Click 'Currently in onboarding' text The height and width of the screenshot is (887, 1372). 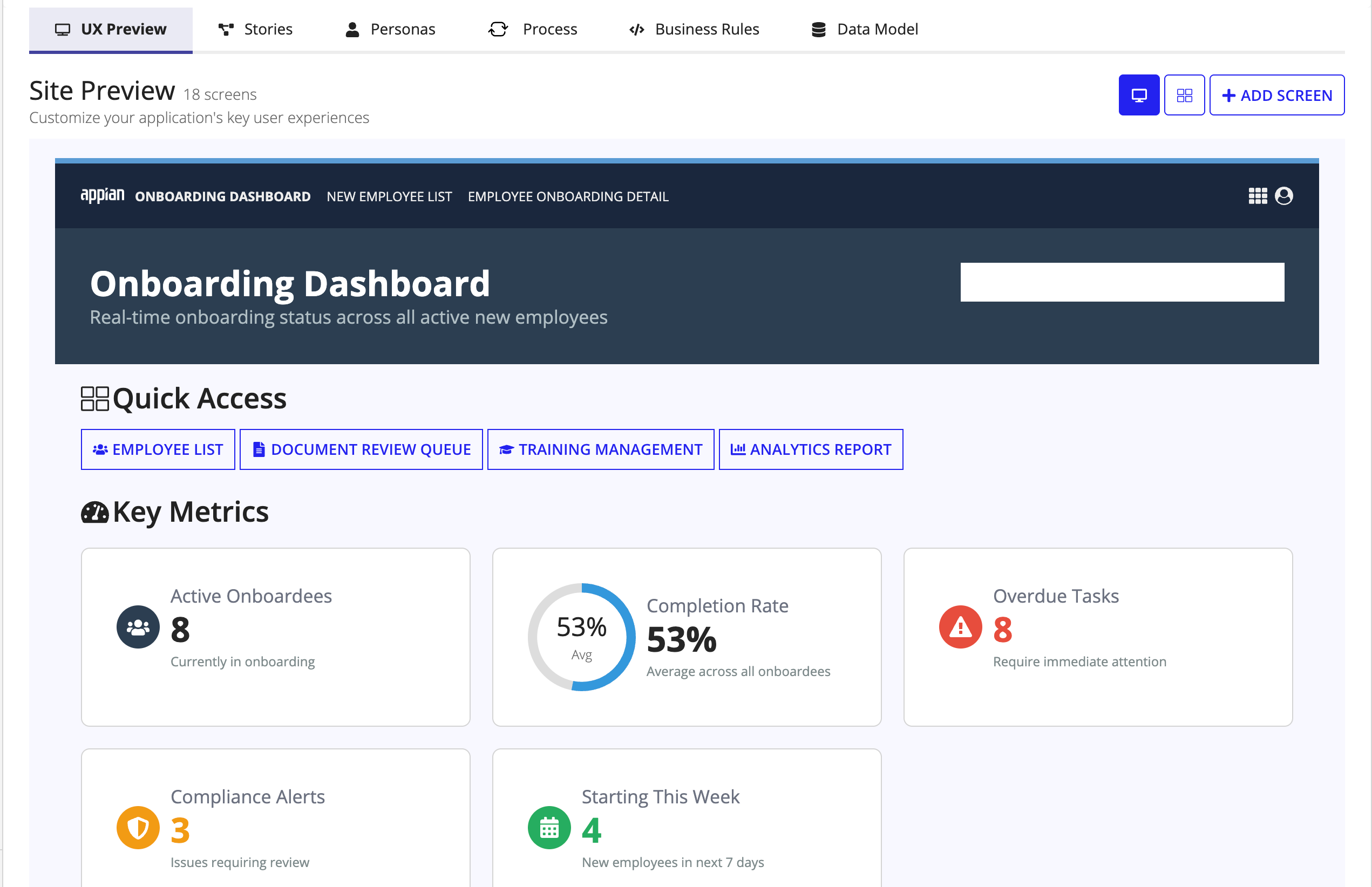click(242, 661)
